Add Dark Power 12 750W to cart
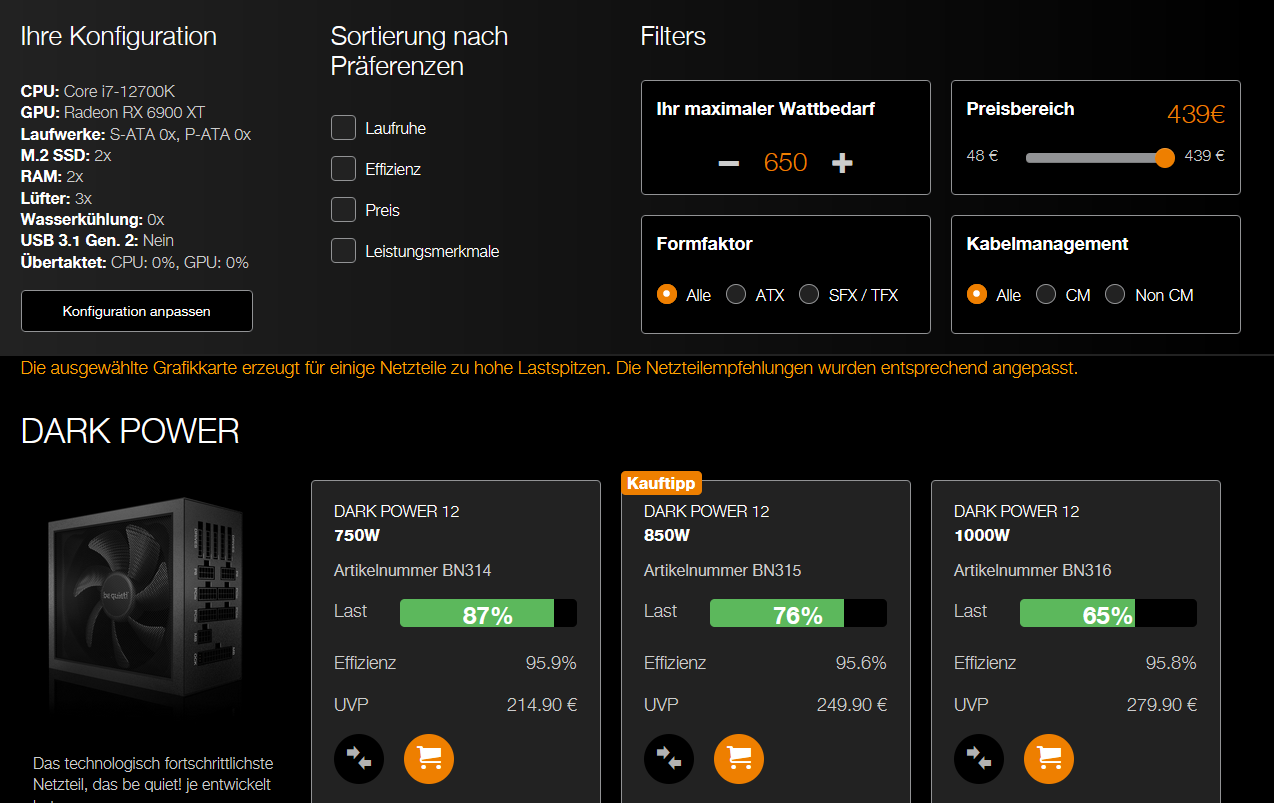 coord(429,759)
